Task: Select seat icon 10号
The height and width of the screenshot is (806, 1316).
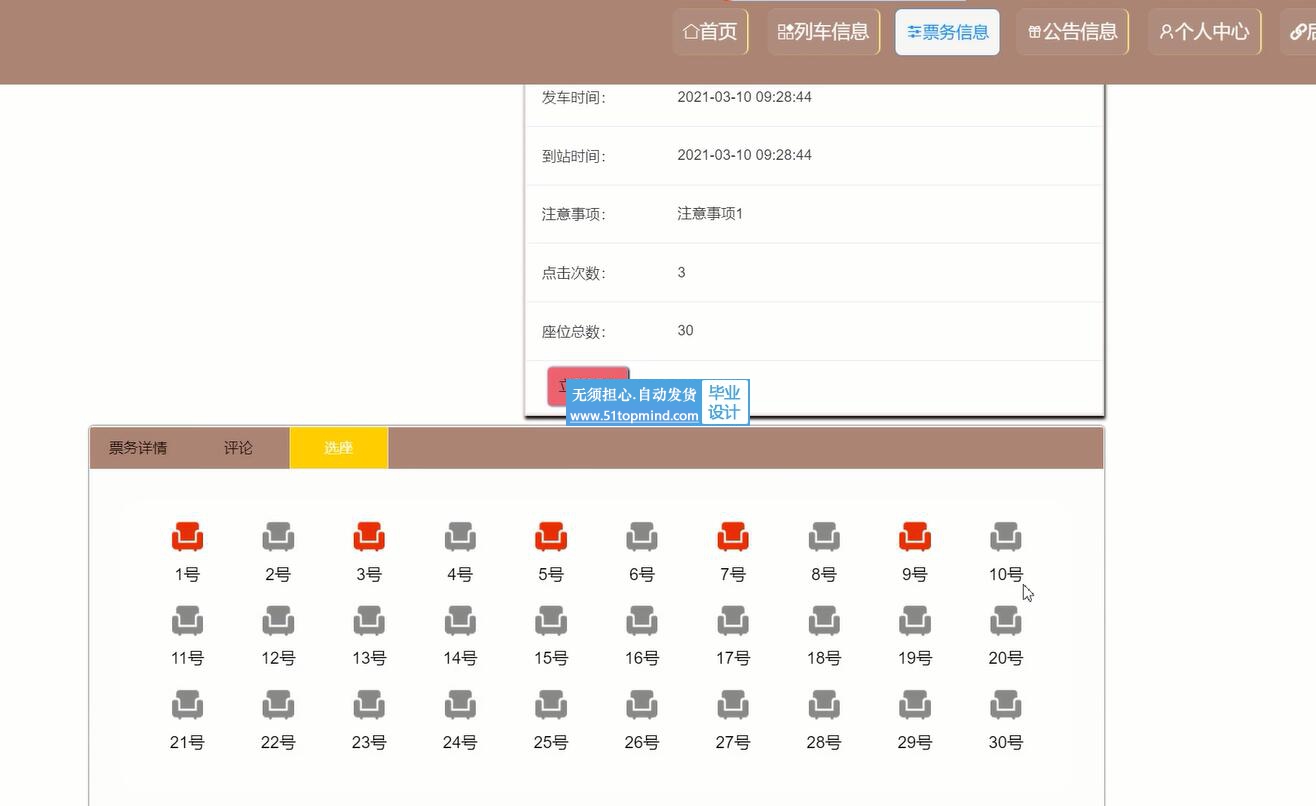Action: [x=1006, y=537]
